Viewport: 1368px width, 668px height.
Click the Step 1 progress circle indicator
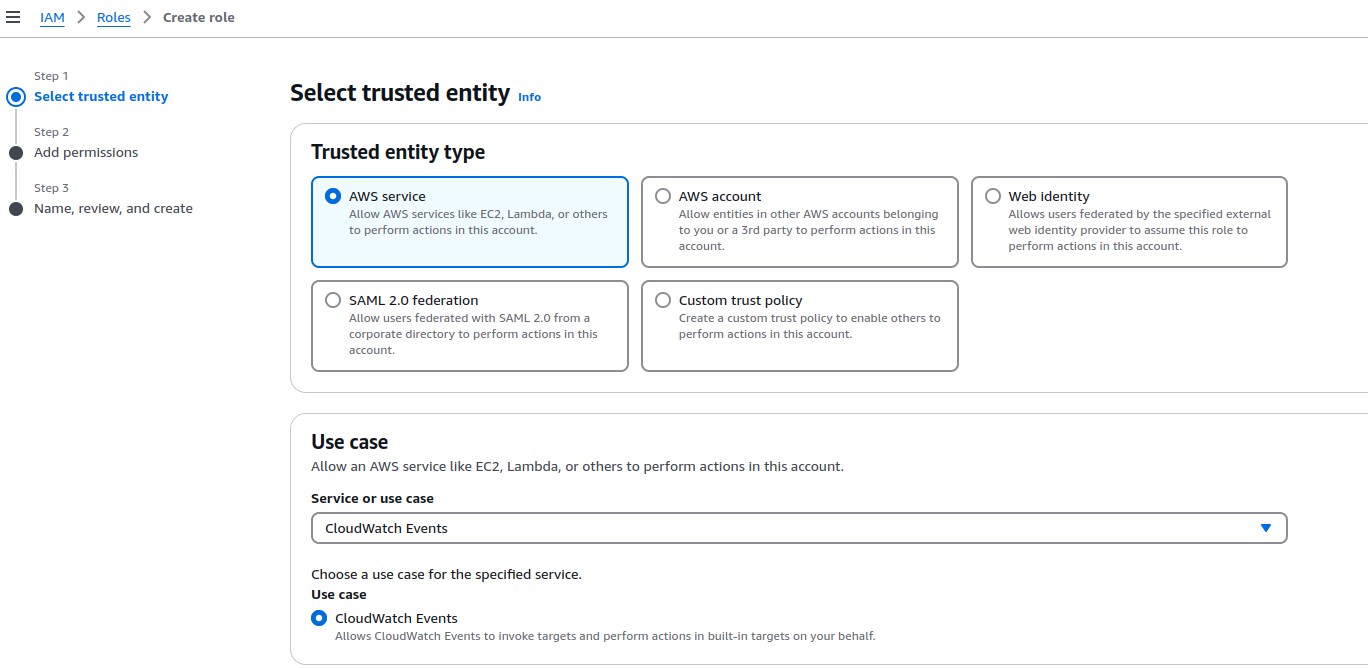tap(16, 97)
